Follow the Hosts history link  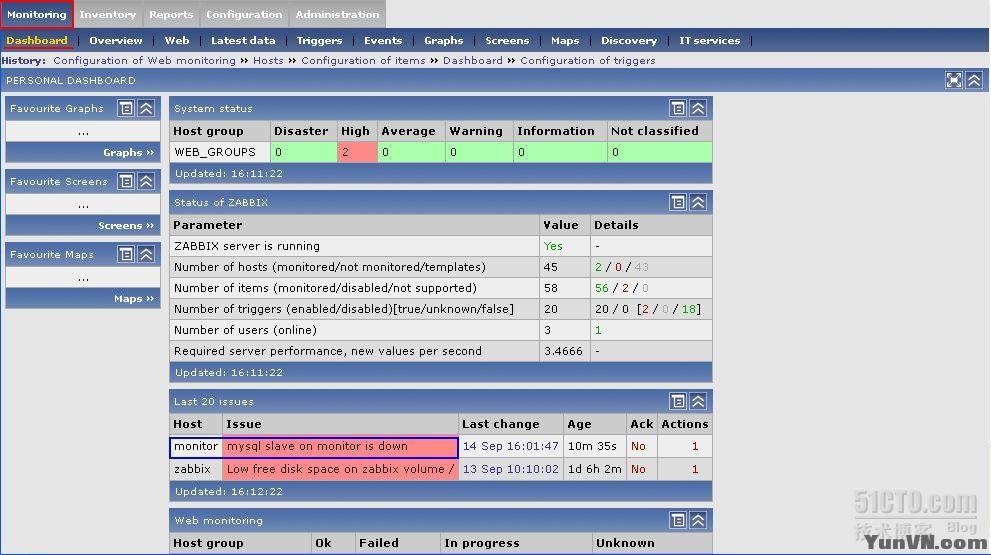(x=268, y=61)
